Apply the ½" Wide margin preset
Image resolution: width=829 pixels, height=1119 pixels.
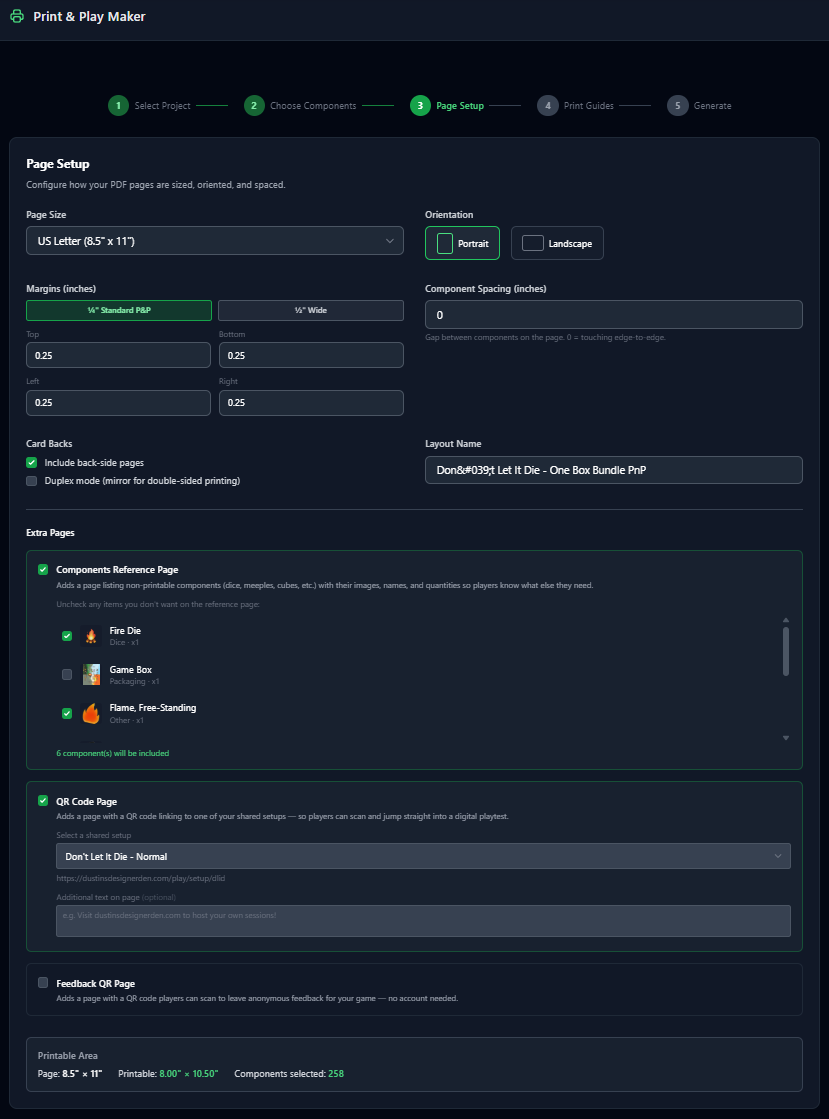pos(309,310)
